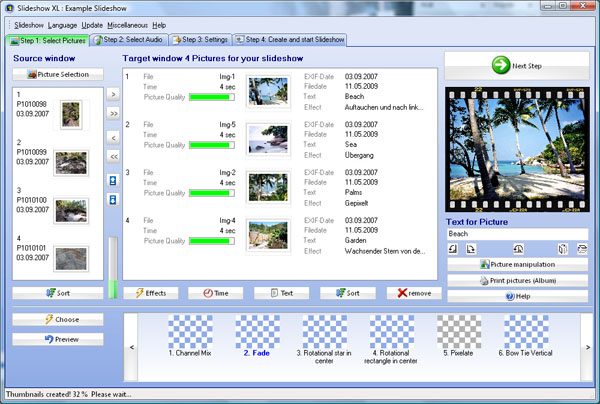Move selected picture up with blue arrow

pos(113,182)
